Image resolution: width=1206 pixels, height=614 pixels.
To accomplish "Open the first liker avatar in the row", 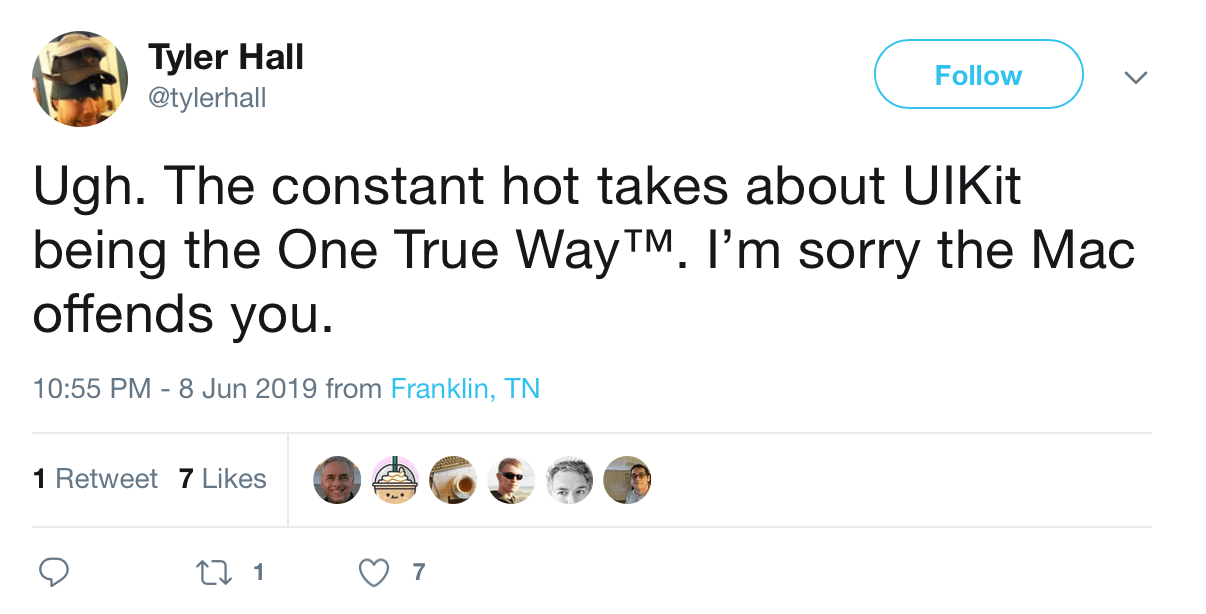I will point(336,480).
